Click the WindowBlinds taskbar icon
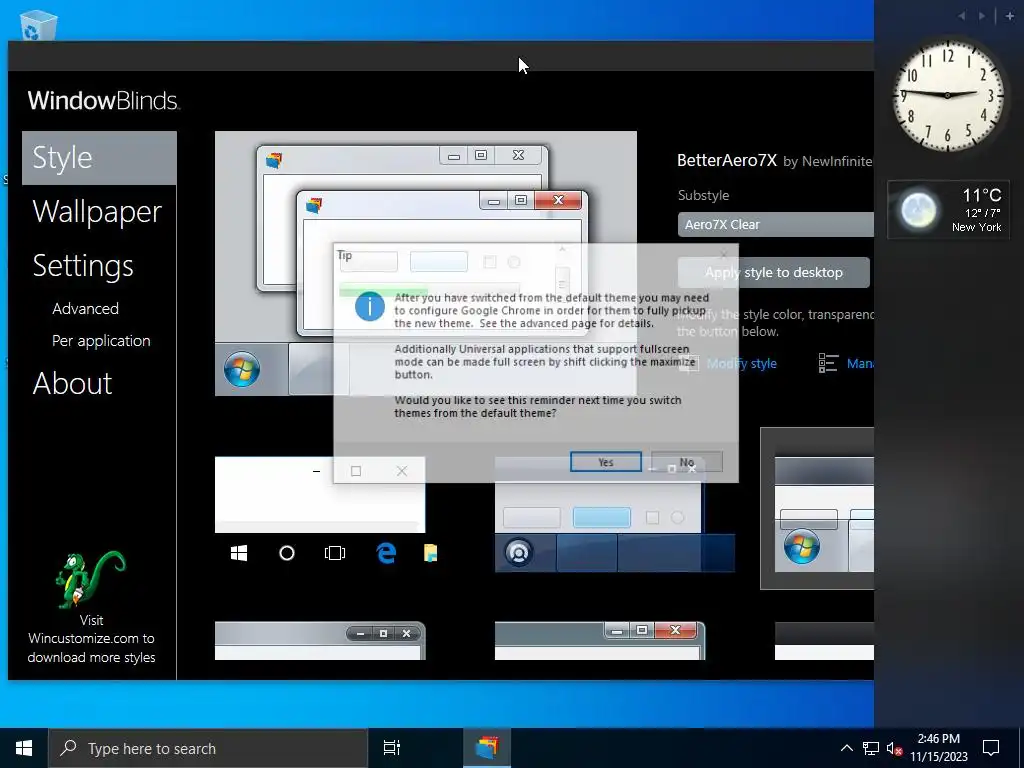The height and width of the screenshot is (768, 1024). pyautogui.click(x=487, y=748)
